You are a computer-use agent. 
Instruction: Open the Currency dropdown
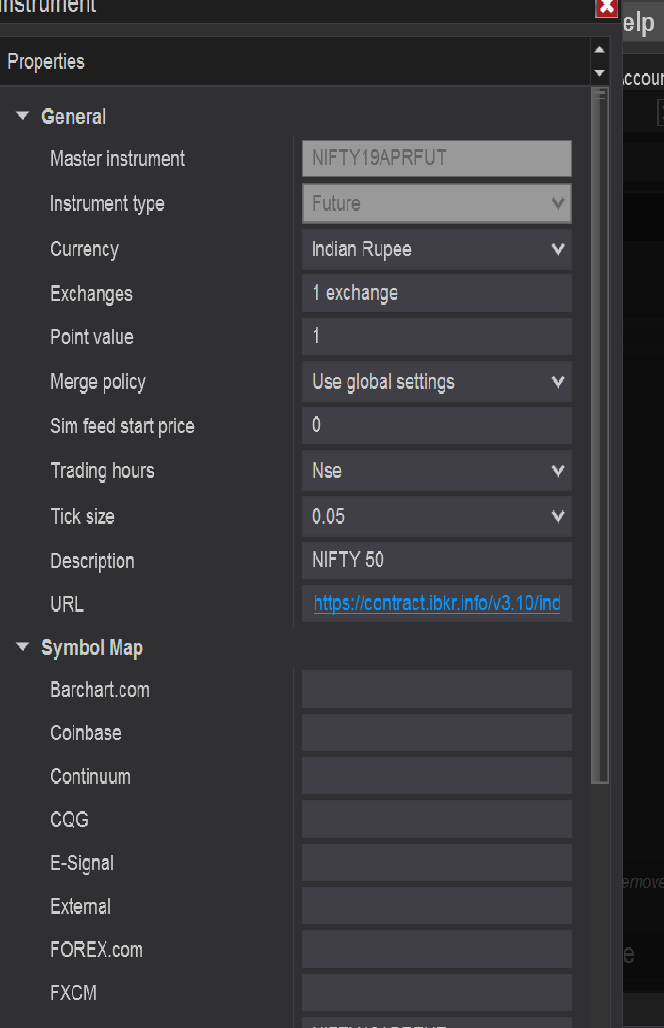558,249
